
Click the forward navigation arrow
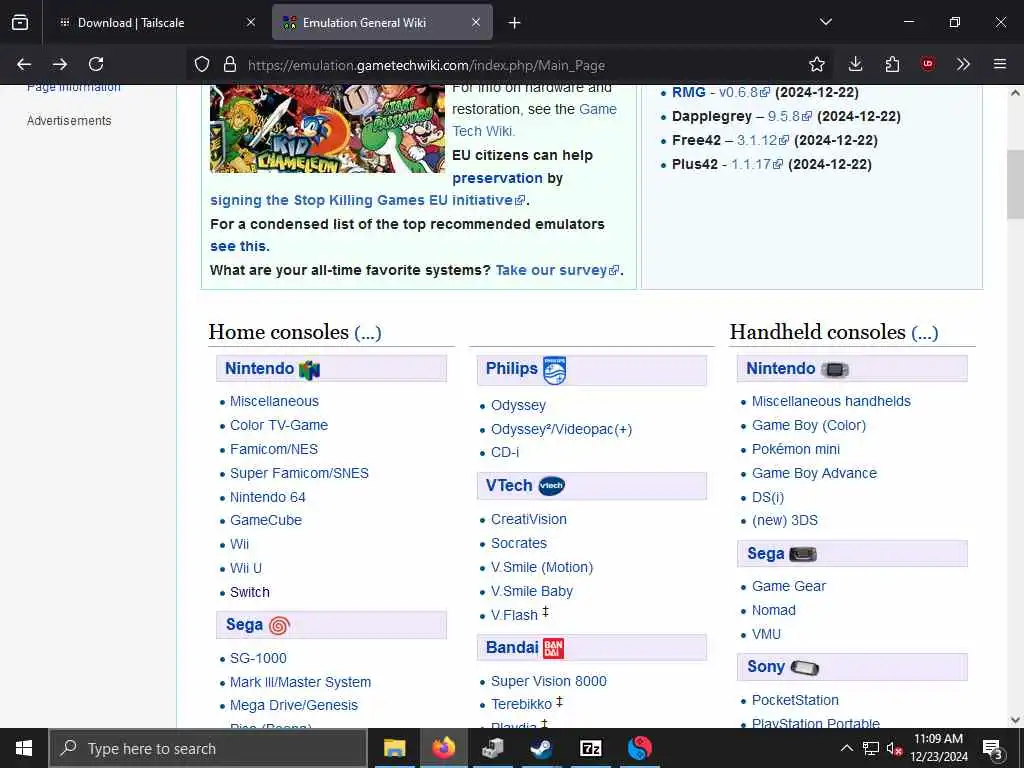[60, 64]
